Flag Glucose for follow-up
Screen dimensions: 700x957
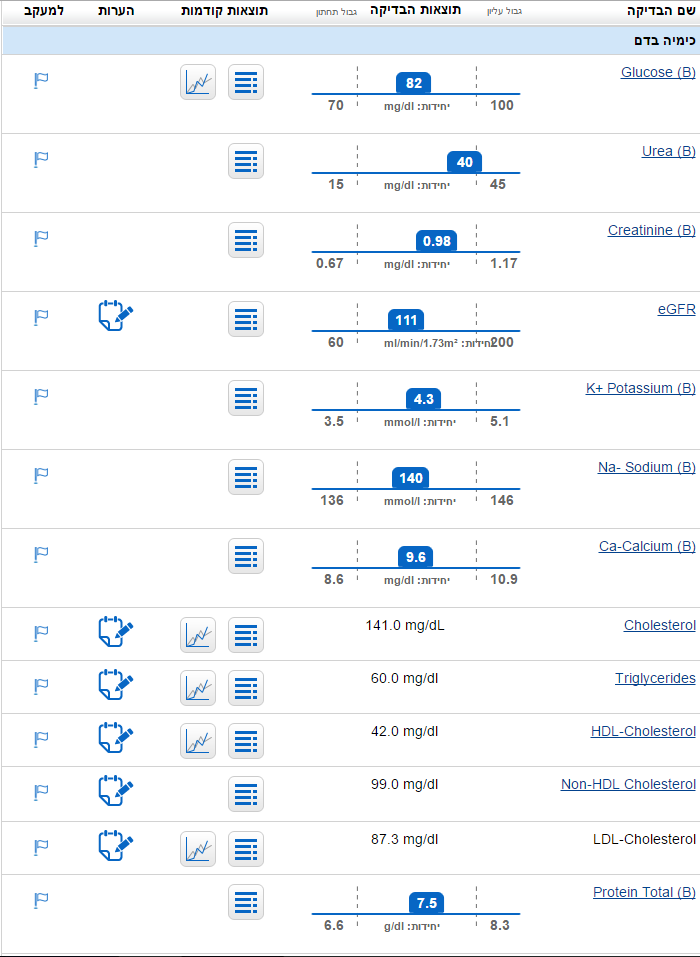pos(40,81)
